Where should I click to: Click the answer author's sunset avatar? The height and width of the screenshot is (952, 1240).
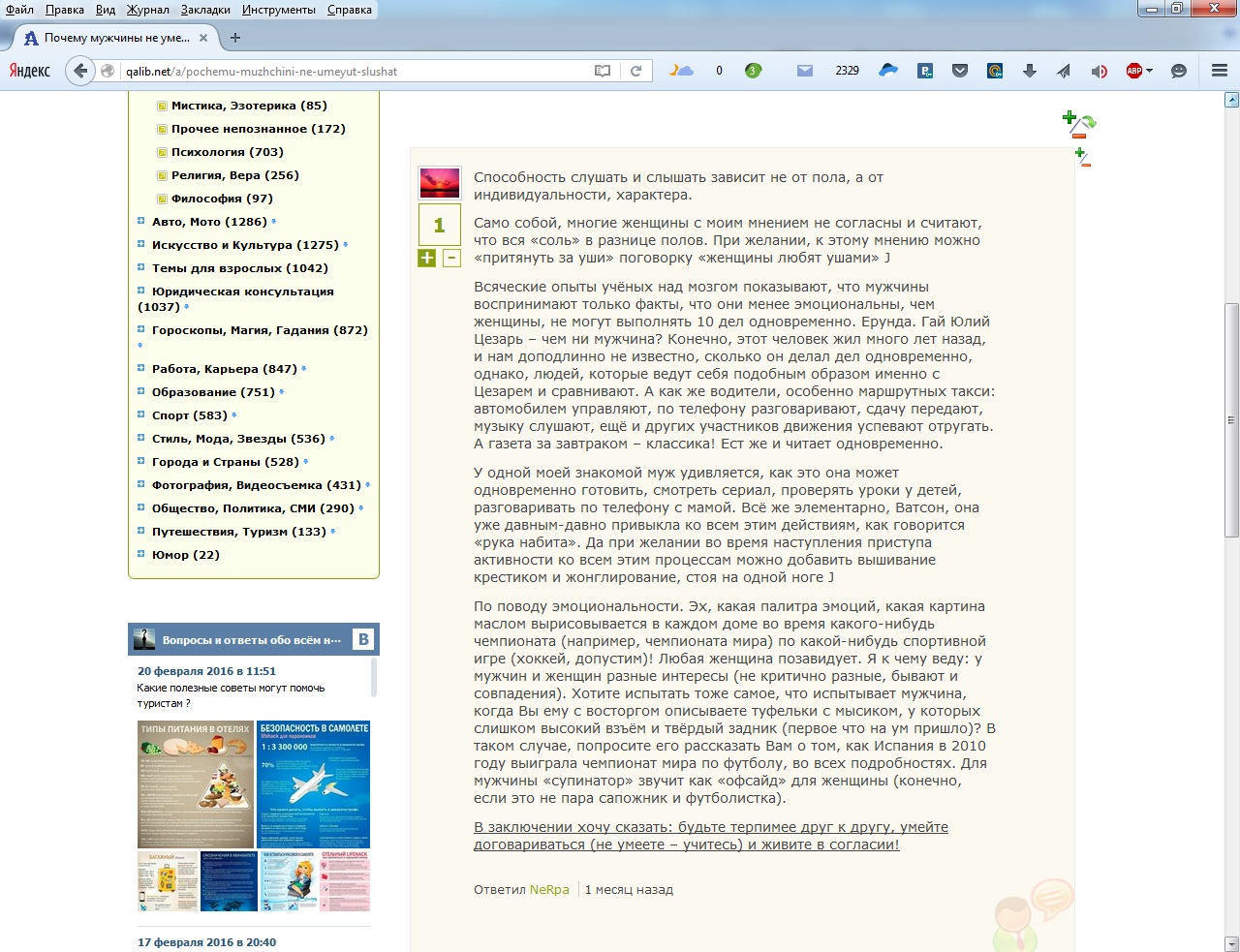439,182
